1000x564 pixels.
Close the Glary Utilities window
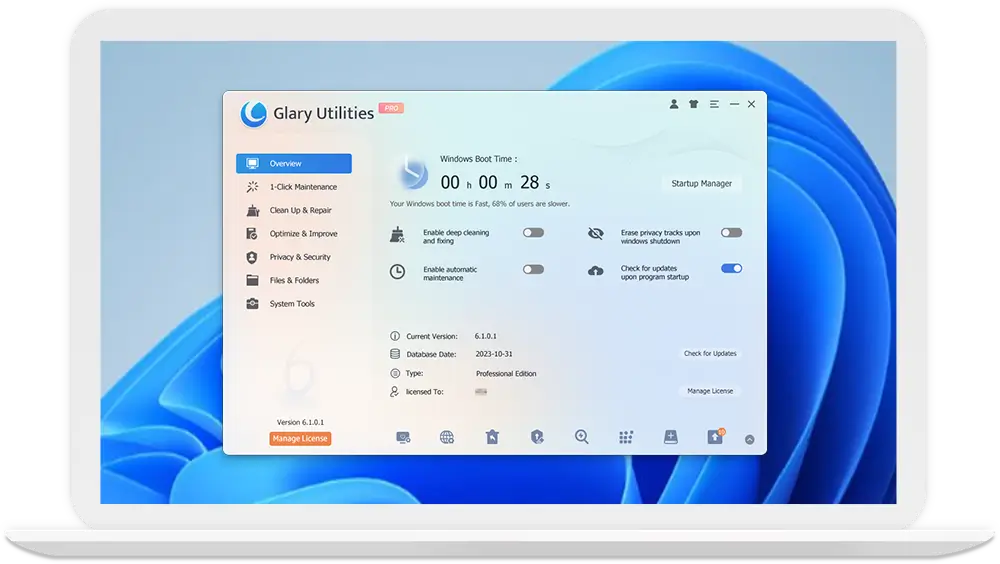point(751,104)
